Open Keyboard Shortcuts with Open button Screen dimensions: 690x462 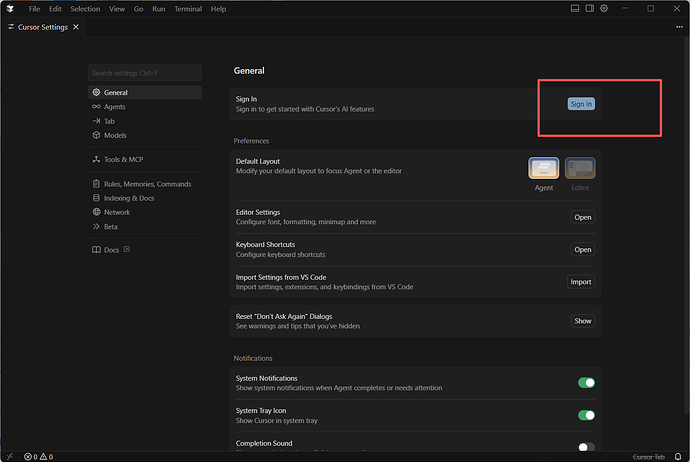pyautogui.click(x=583, y=249)
